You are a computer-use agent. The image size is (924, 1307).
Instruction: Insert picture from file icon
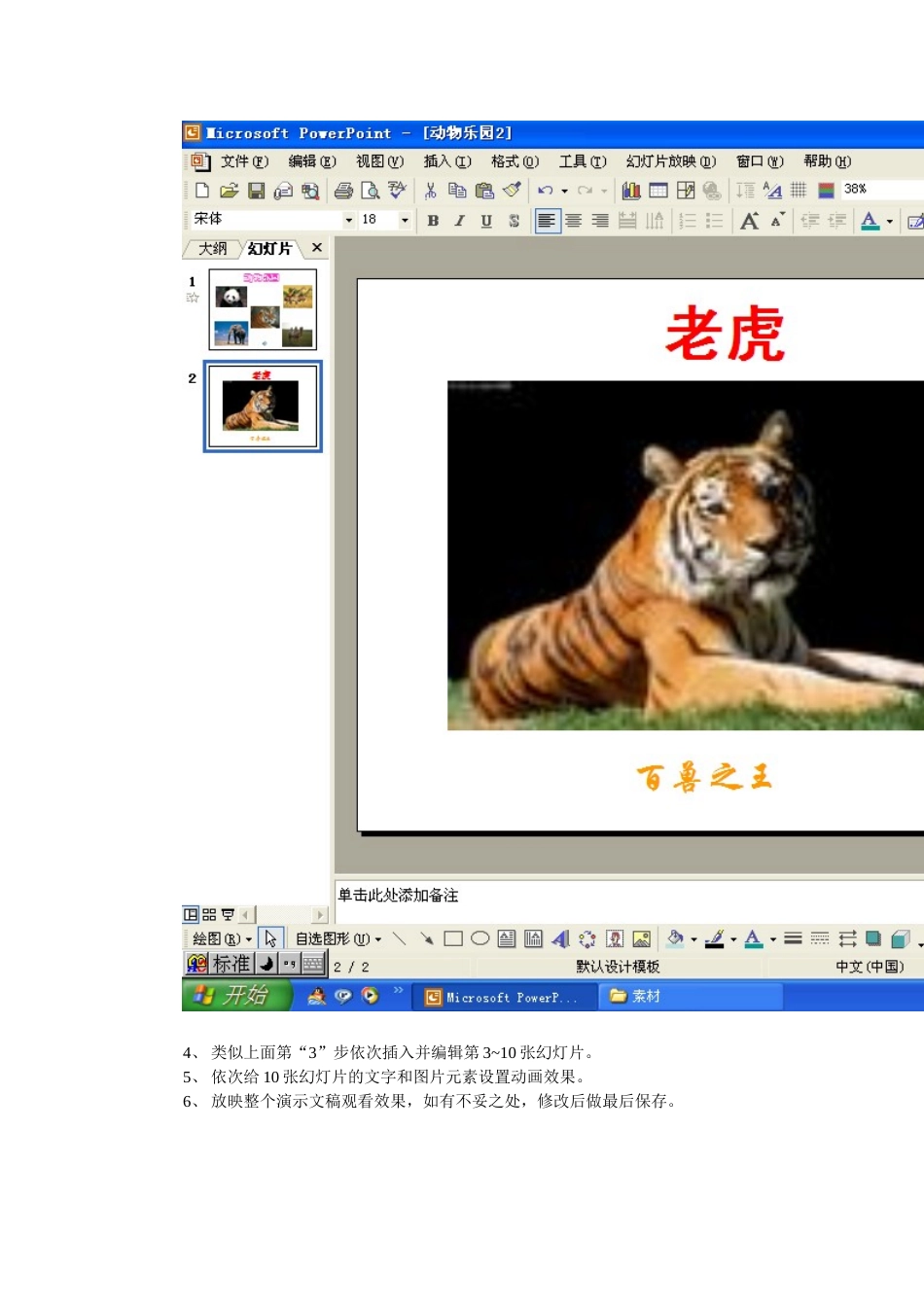(641, 938)
